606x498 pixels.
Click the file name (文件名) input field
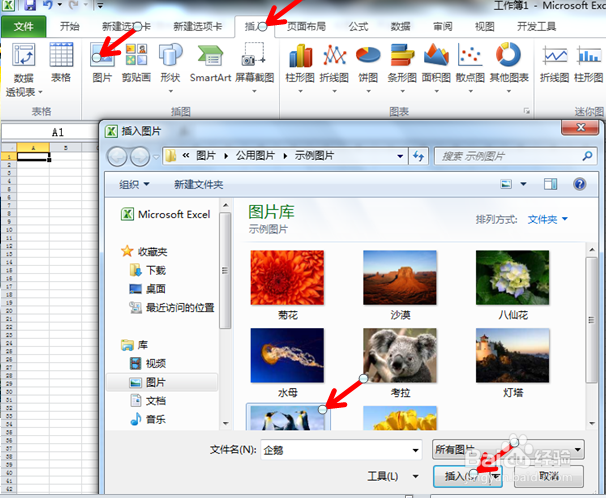pos(335,450)
